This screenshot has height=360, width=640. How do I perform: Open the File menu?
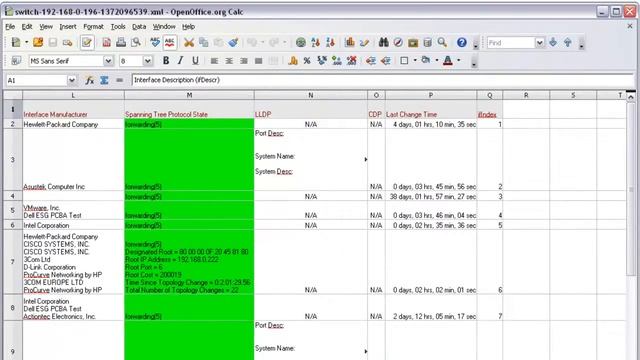(10, 27)
